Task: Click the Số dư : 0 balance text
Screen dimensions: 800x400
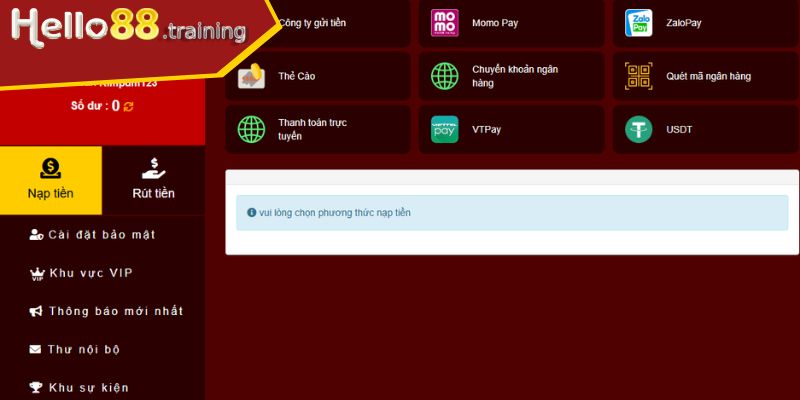Action: tap(95, 106)
